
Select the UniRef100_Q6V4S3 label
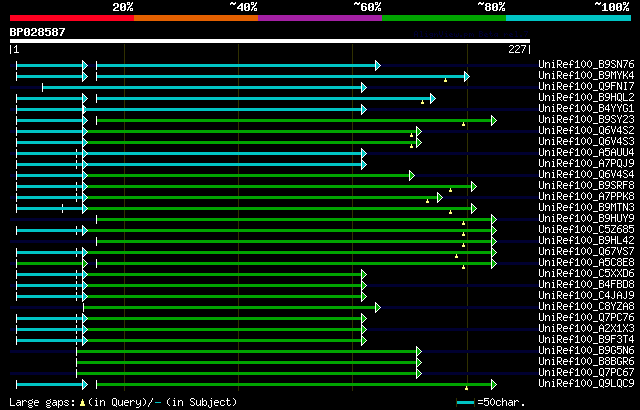pos(586,142)
